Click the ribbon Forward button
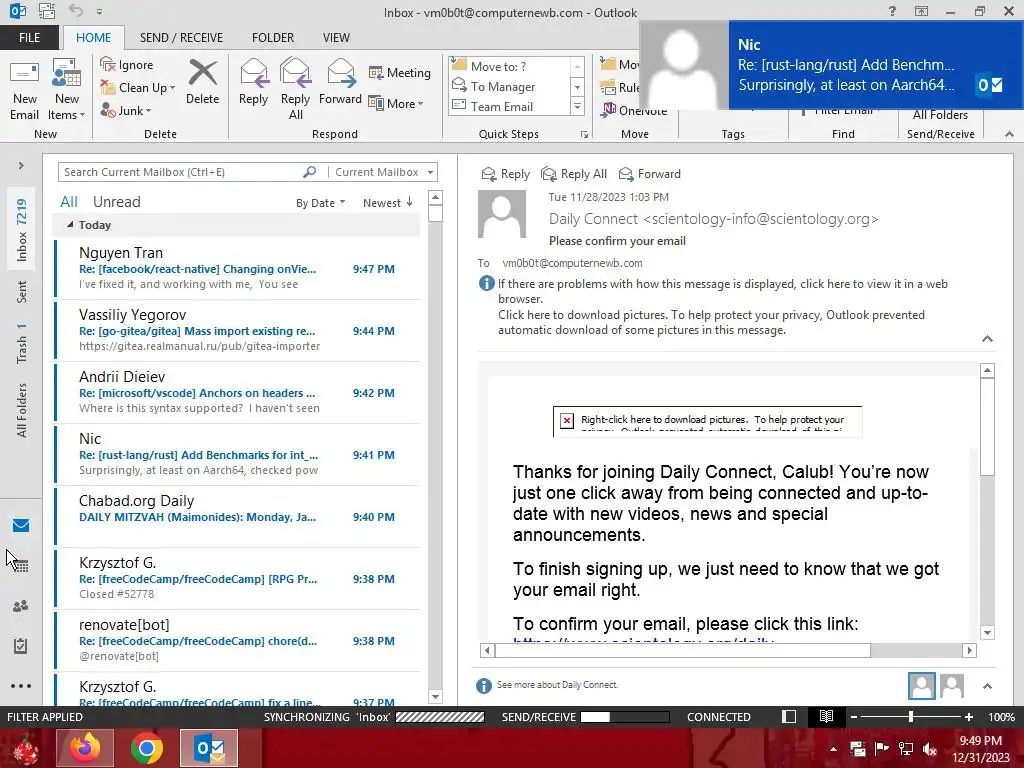 tap(340, 82)
